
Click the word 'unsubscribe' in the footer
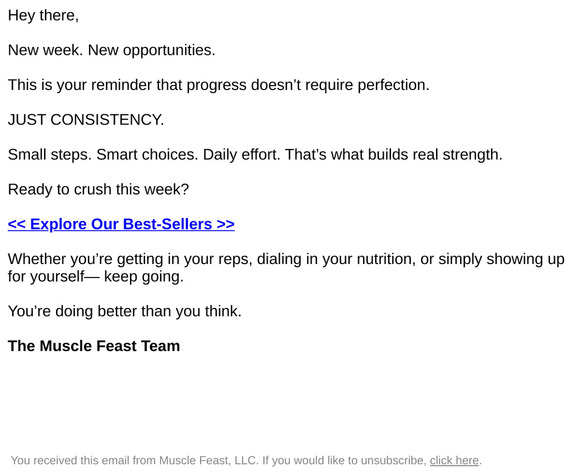394,460
